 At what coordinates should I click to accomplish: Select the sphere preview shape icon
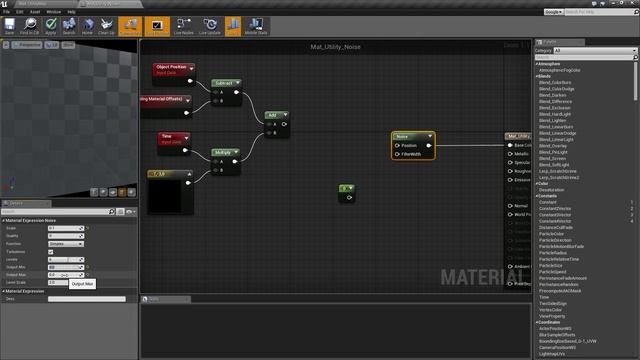pyautogui.click(x=104, y=192)
